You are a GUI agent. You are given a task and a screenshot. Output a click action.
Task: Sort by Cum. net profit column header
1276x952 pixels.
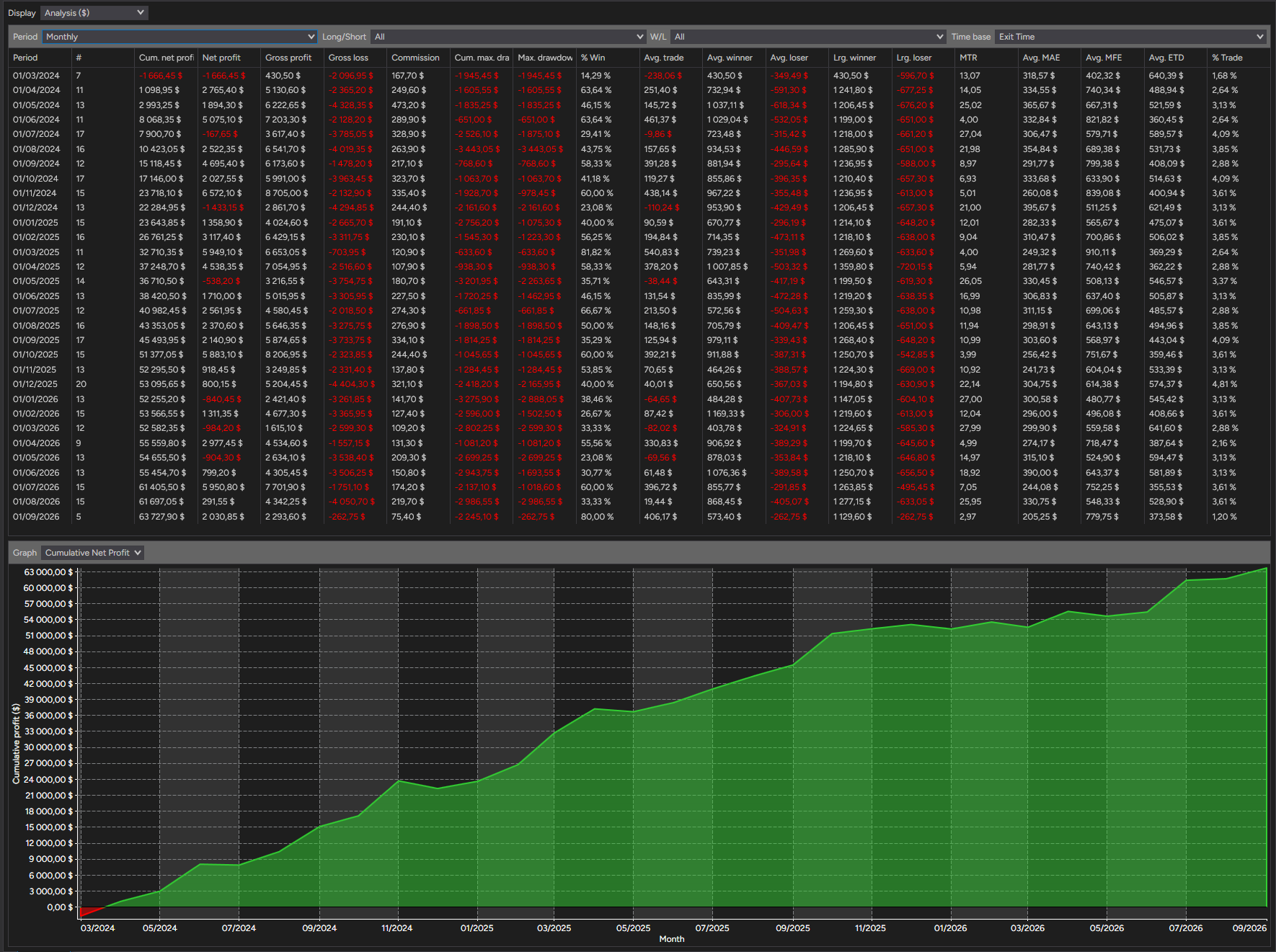pyautogui.click(x=166, y=58)
